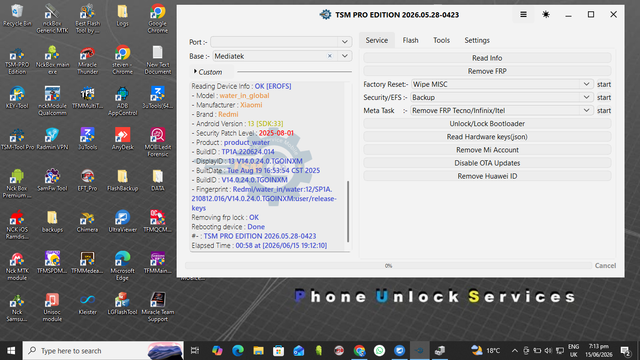Image resolution: width=640 pixels, height=360 pixels.
Task: Open the TSM-PRO Edition desktop shortcut
Action: pos(17,60)
